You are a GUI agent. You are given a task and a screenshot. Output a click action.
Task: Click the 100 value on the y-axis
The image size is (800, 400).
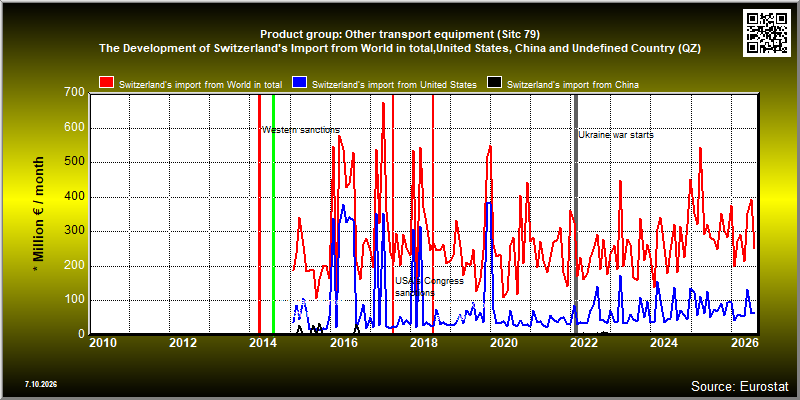74,300
